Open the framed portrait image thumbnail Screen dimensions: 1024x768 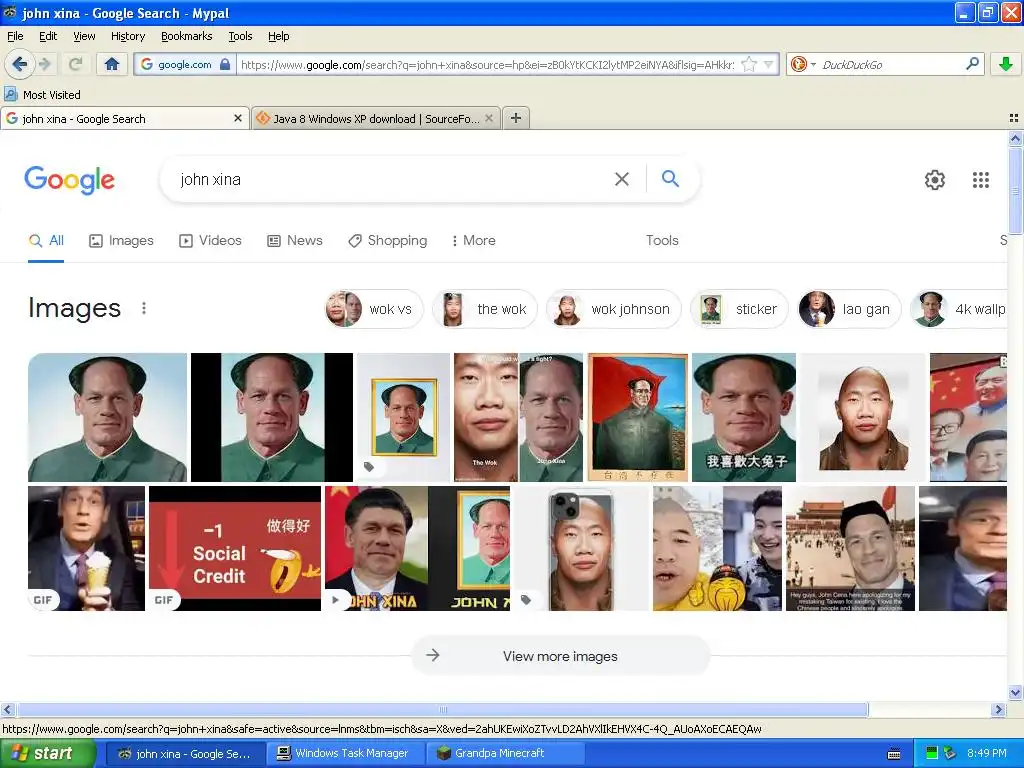pos(403,417)
